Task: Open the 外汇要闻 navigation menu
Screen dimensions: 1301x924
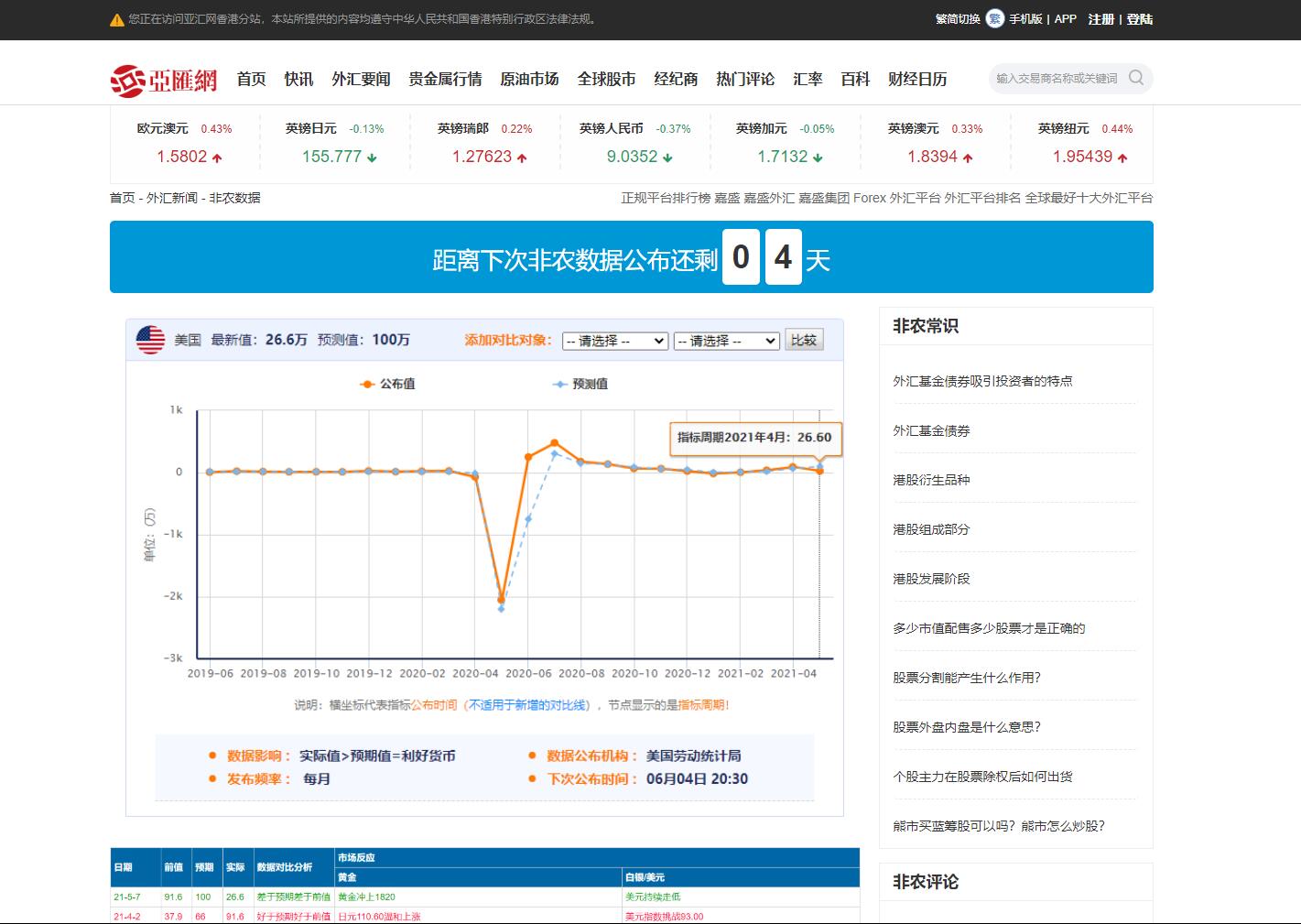Action: pyautogui.click(x=361, y=79)
